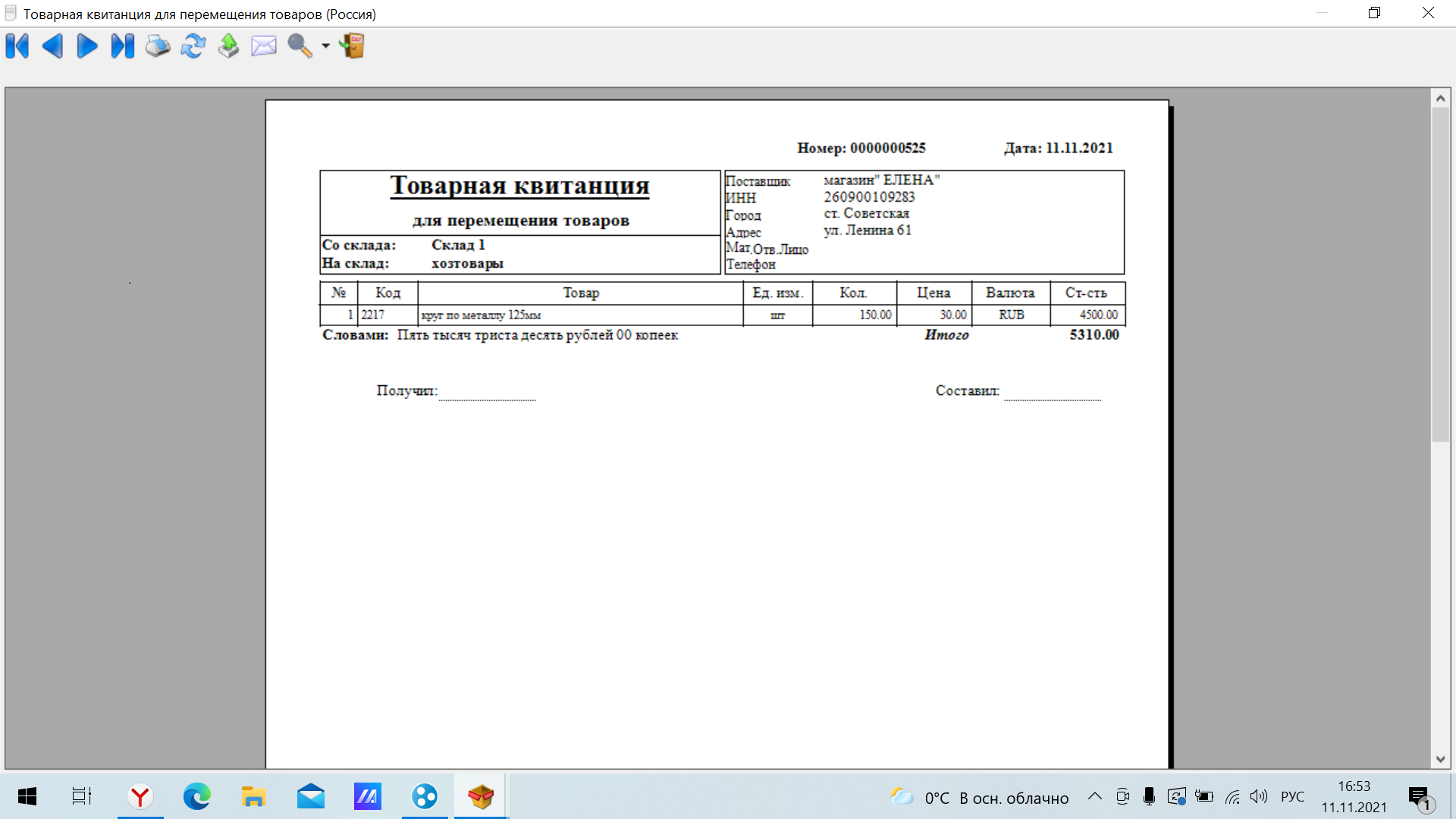Image resolution: width=1456 pixels, height=819 pixels.
Task: Jump to the last page
Action: click(x=122, y=46)
